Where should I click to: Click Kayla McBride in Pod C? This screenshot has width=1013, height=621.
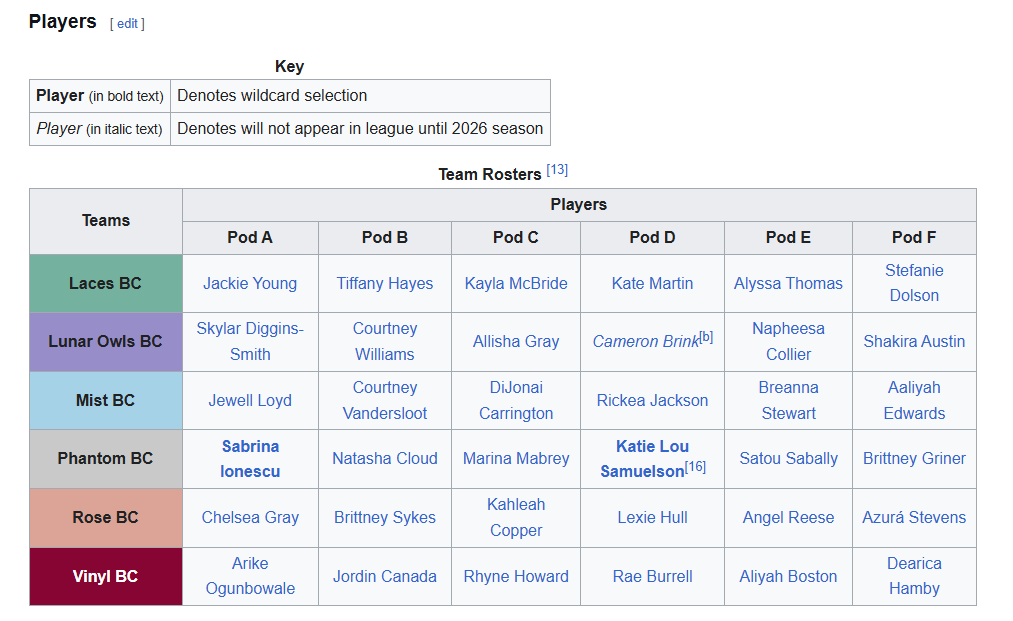pos(516,283)
